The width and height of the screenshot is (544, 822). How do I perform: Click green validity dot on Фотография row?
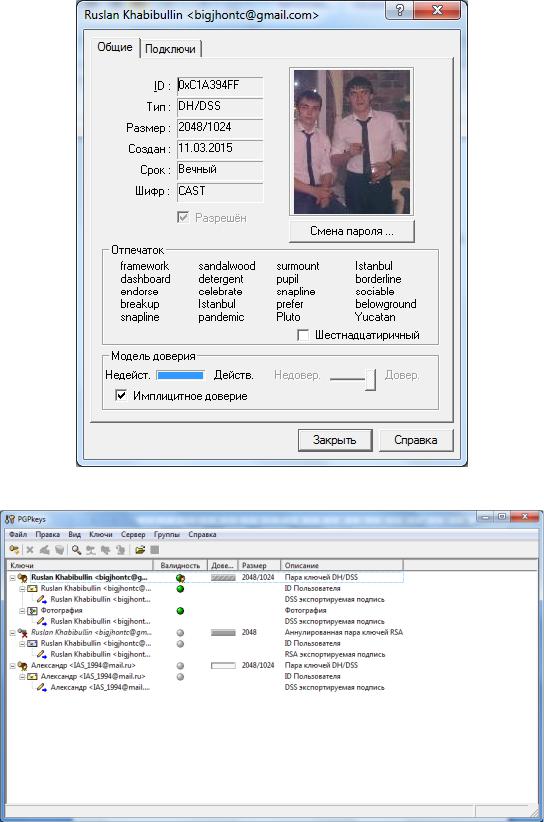(x=180, y=611)
